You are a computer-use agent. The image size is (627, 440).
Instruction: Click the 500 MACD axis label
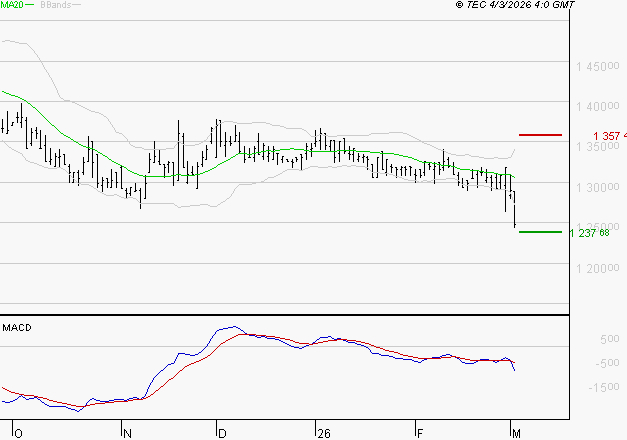[x=610, y=339]
